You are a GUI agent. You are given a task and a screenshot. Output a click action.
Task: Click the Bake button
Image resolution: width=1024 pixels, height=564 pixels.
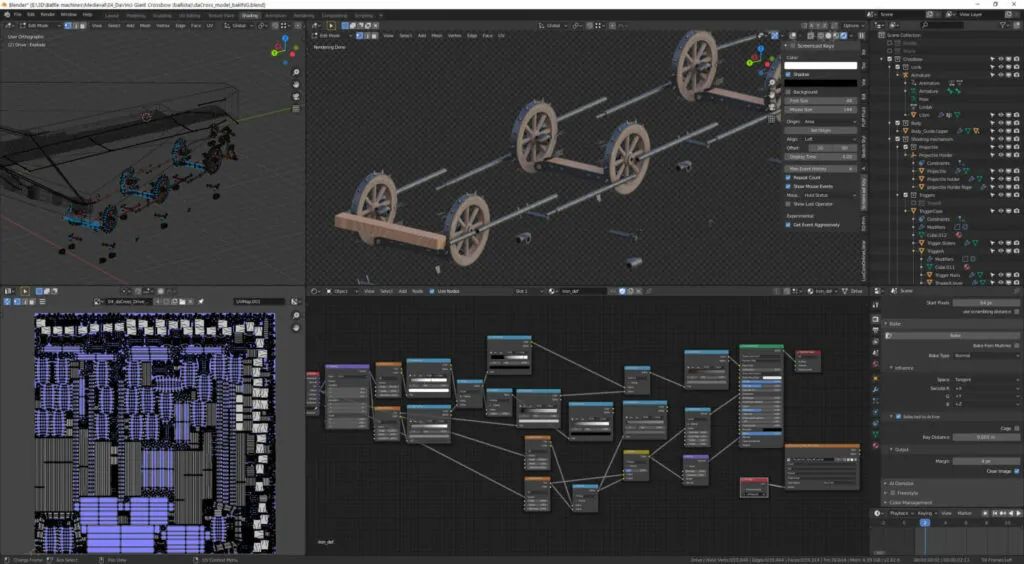tap(954, 336)
